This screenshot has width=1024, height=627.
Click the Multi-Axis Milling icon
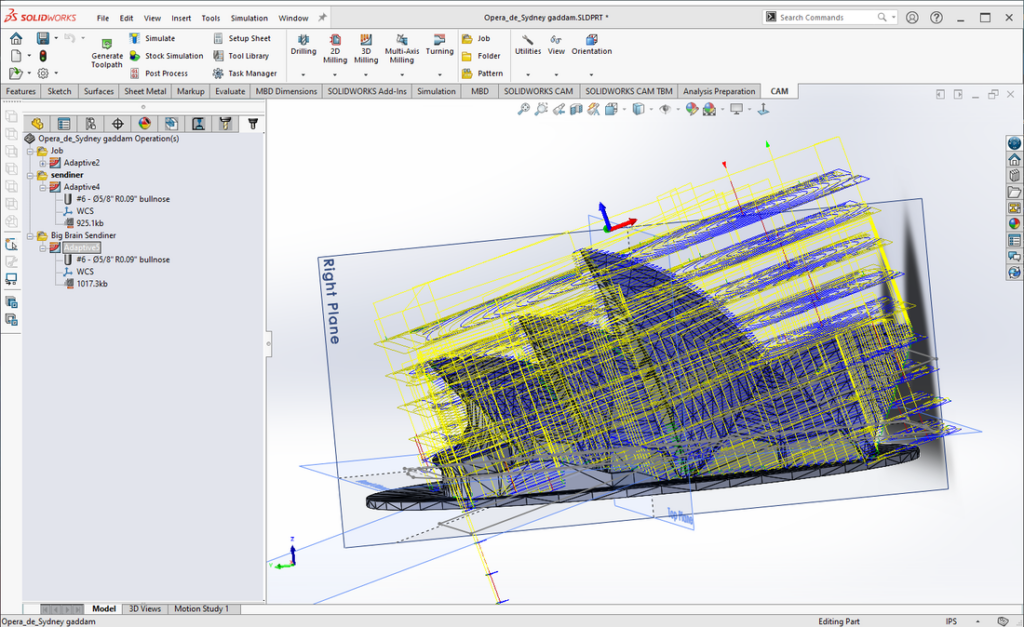(402, 39)
